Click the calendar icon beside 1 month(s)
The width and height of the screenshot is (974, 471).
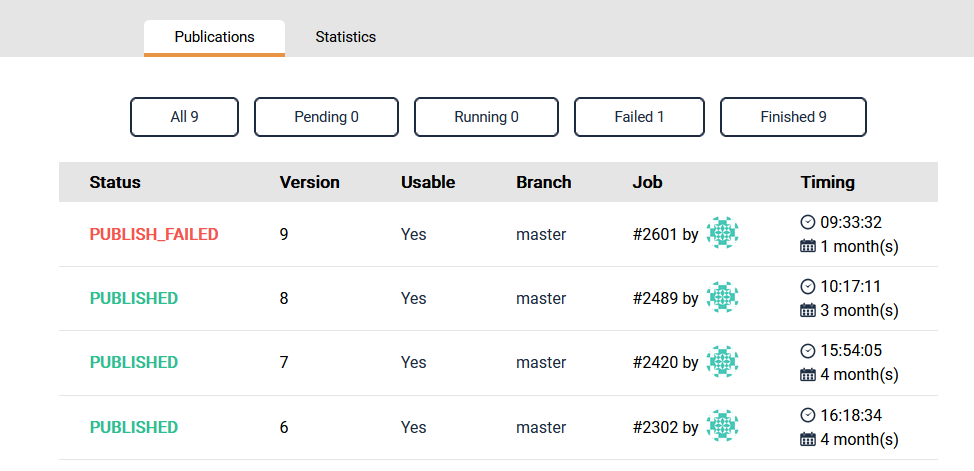[808, 246]
